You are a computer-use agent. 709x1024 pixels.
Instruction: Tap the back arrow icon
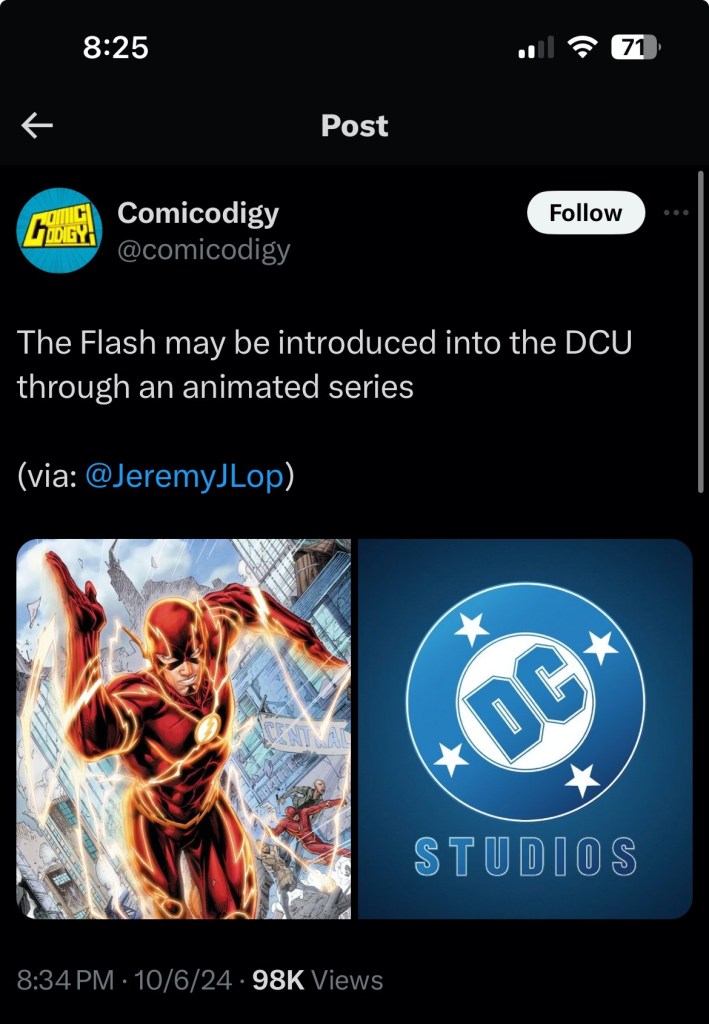pyautogui.click(x=37, y=125)
